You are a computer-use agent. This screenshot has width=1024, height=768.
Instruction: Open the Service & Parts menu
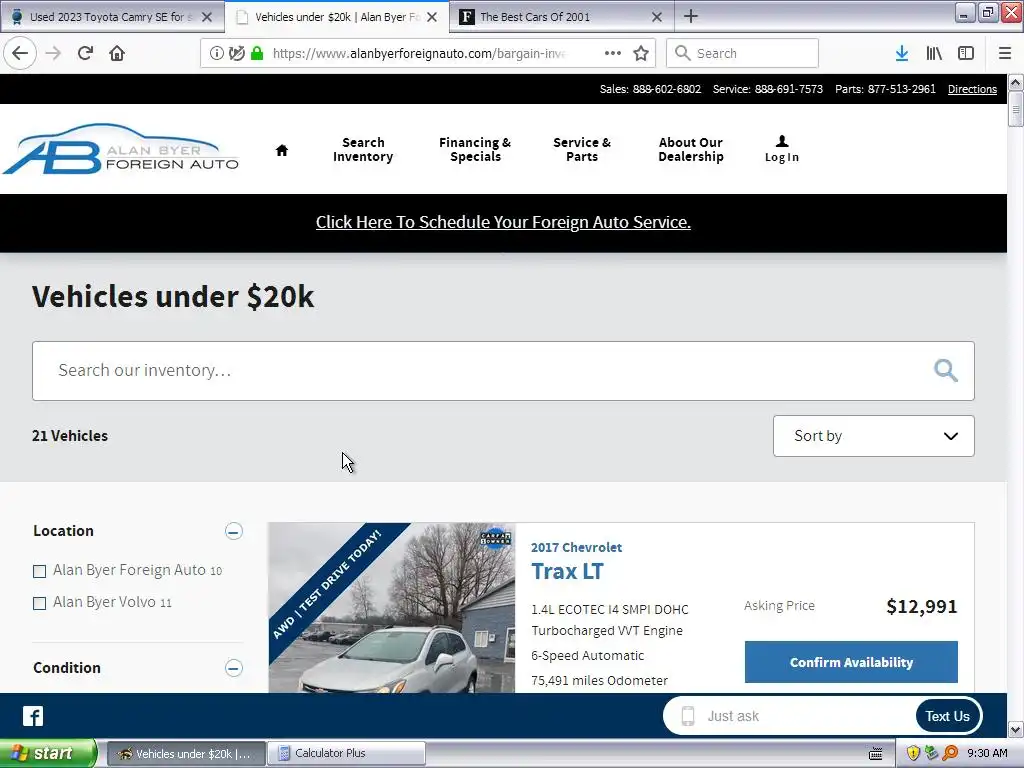(x=582, y=150)
